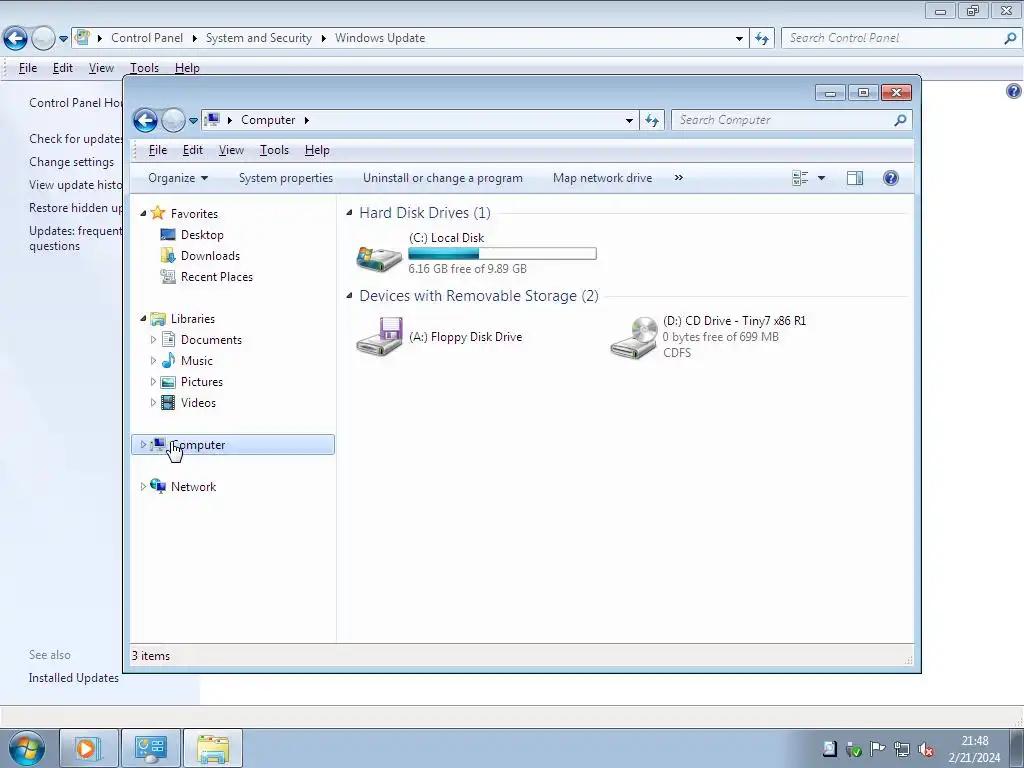Screen dimensions: 1024x768
Task: Refresh the Control Panel address bar
Action: coord(762,39)
